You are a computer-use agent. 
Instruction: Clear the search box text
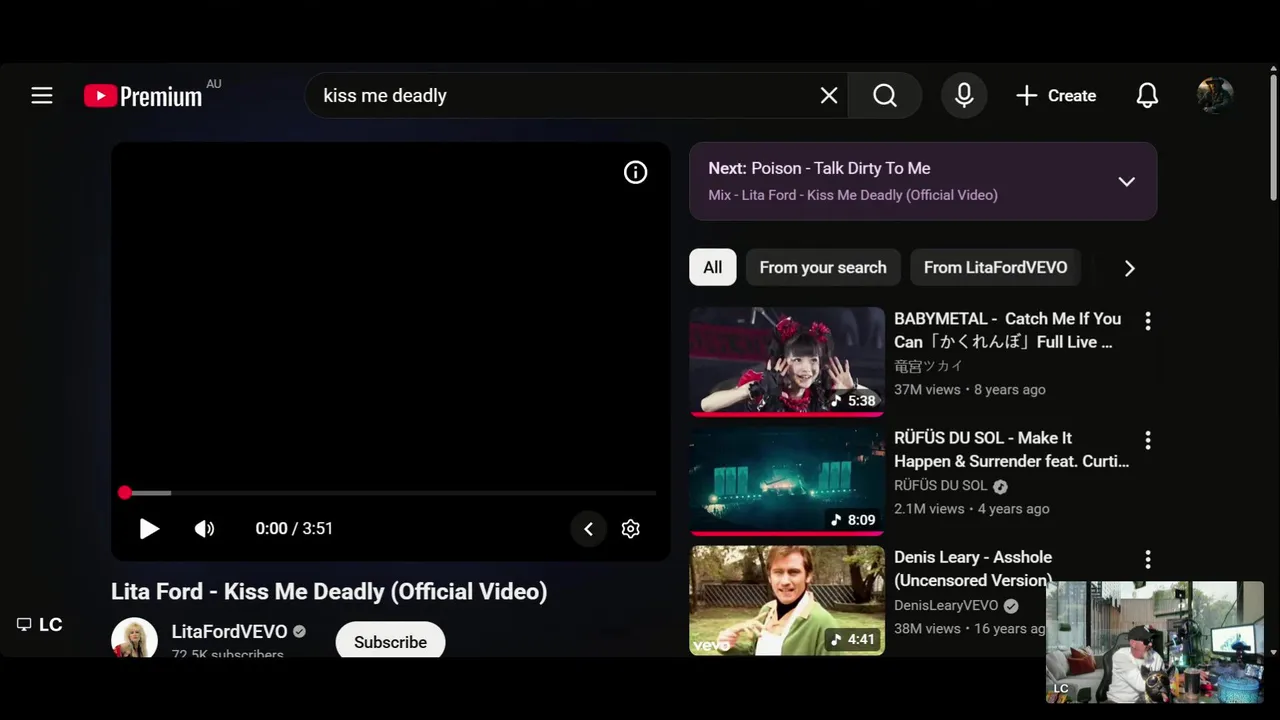[x=829, y=96]
